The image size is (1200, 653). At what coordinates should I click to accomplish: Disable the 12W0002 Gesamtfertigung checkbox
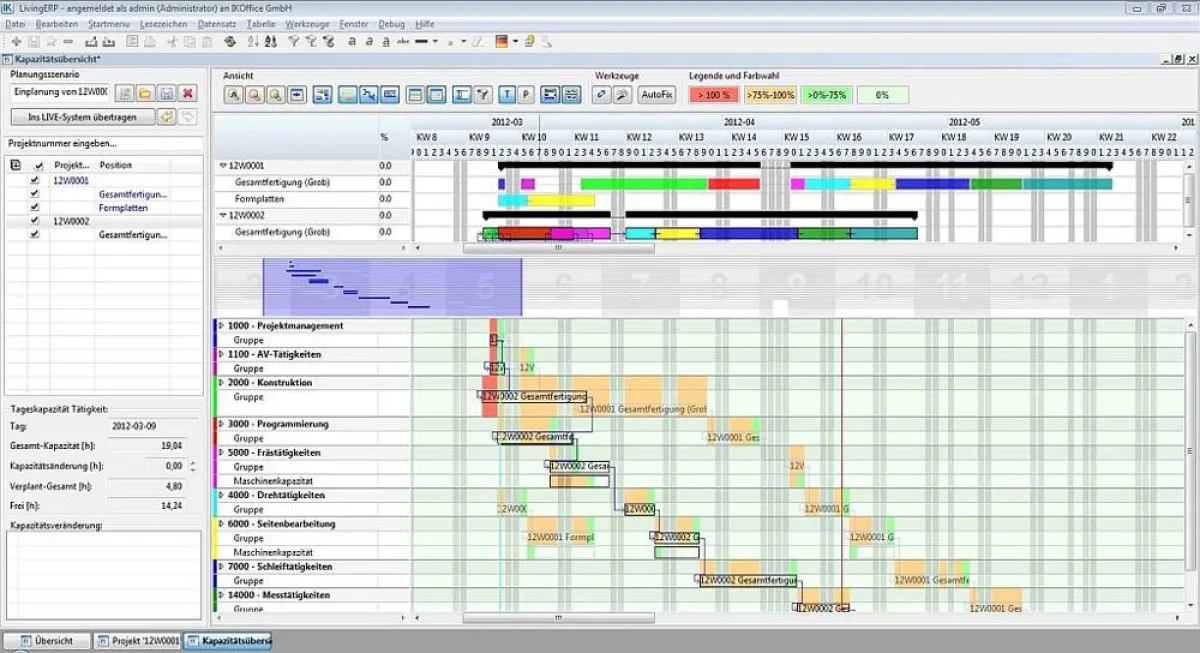pyautogui.click(x=34, y=234)
